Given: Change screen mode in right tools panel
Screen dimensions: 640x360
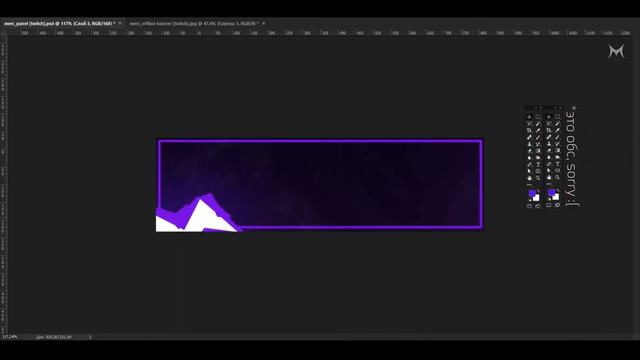Looking at the screenshot, I should pos(558,205).
